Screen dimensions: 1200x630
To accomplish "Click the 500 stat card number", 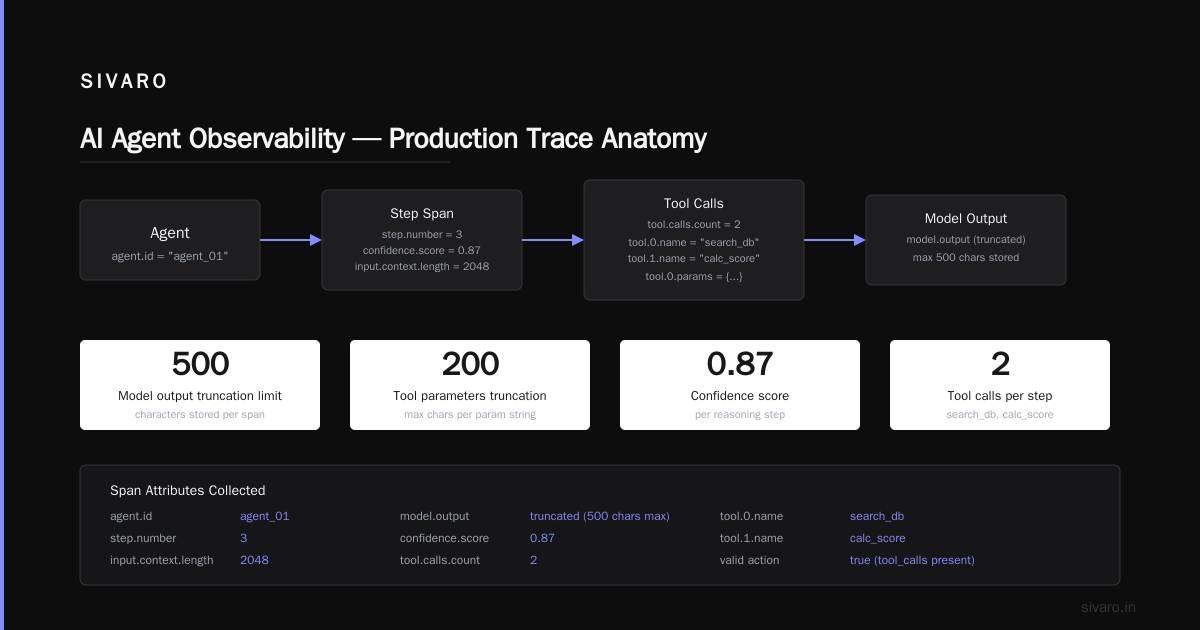I will (x=200, y=364).
